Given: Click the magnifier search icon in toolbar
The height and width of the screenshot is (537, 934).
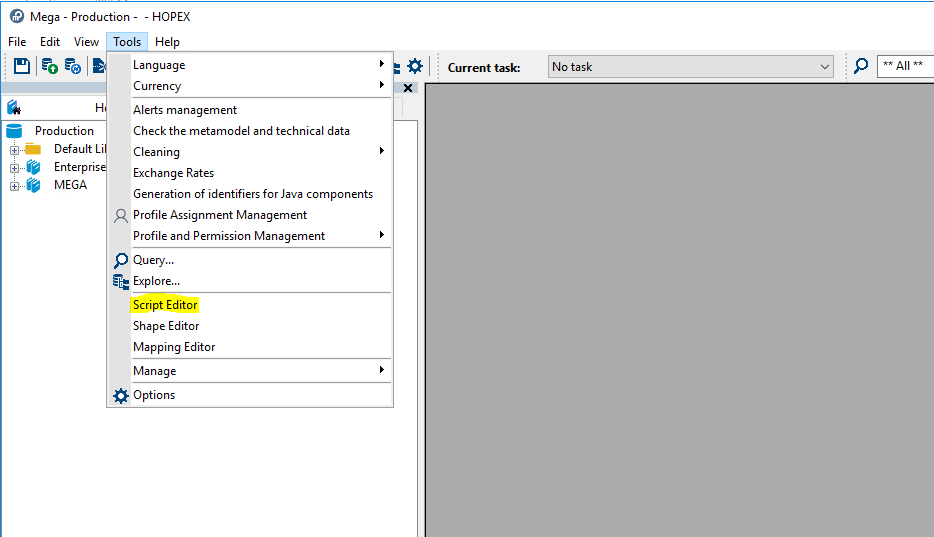Looking at the screenshot, I should click(860, 66).
